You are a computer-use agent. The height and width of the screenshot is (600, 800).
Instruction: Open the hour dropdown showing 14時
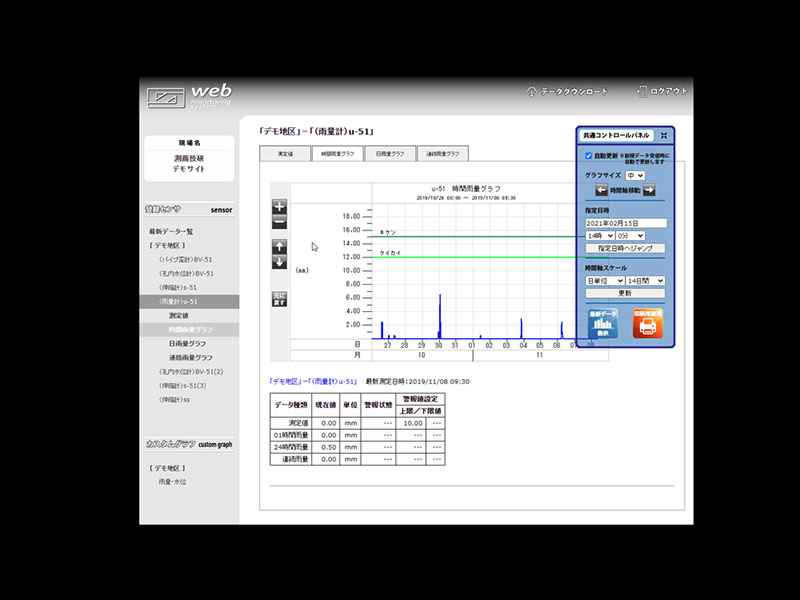pos(599,236)
